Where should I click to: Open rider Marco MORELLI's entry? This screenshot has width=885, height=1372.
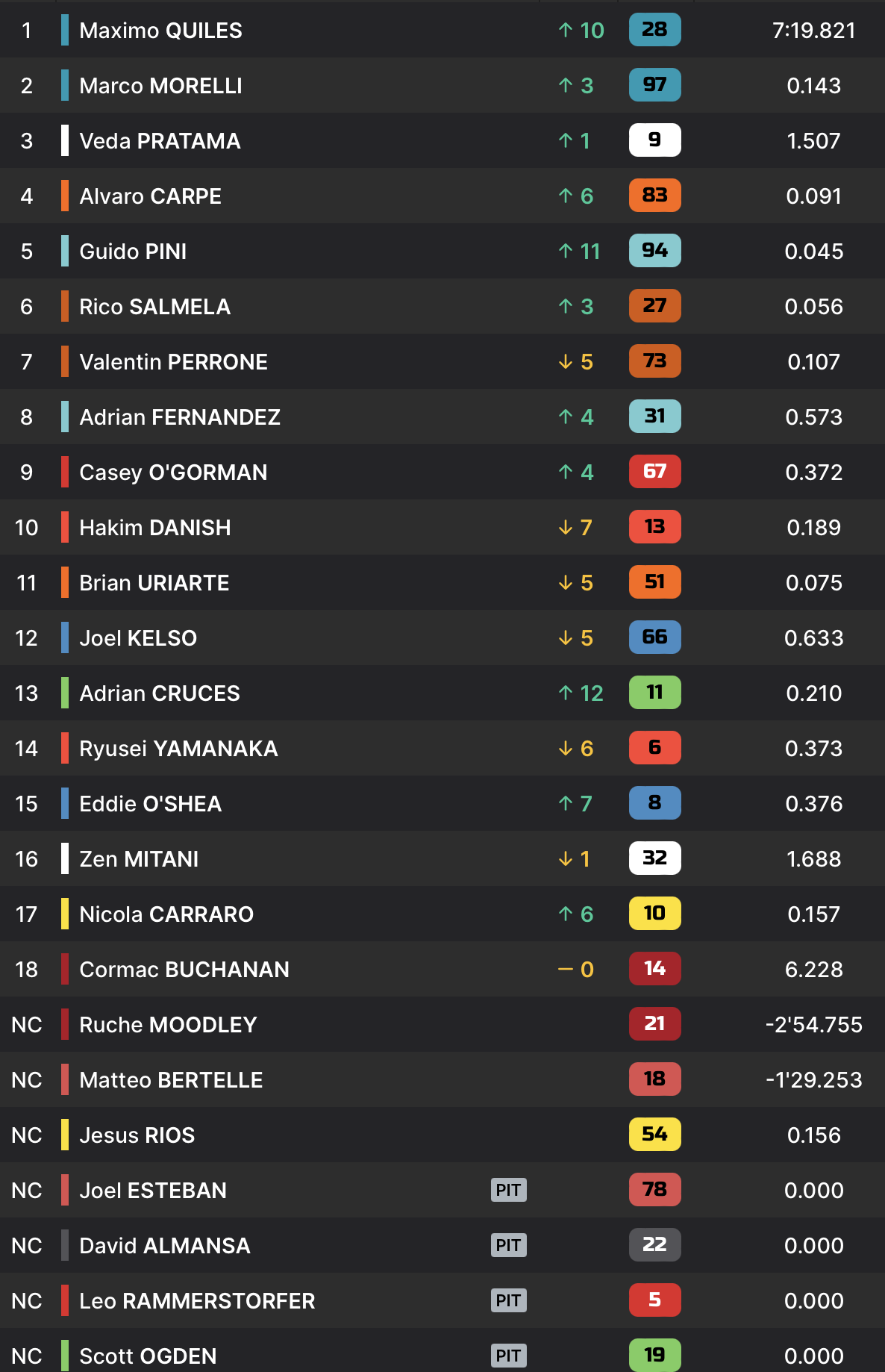(160, 86)
